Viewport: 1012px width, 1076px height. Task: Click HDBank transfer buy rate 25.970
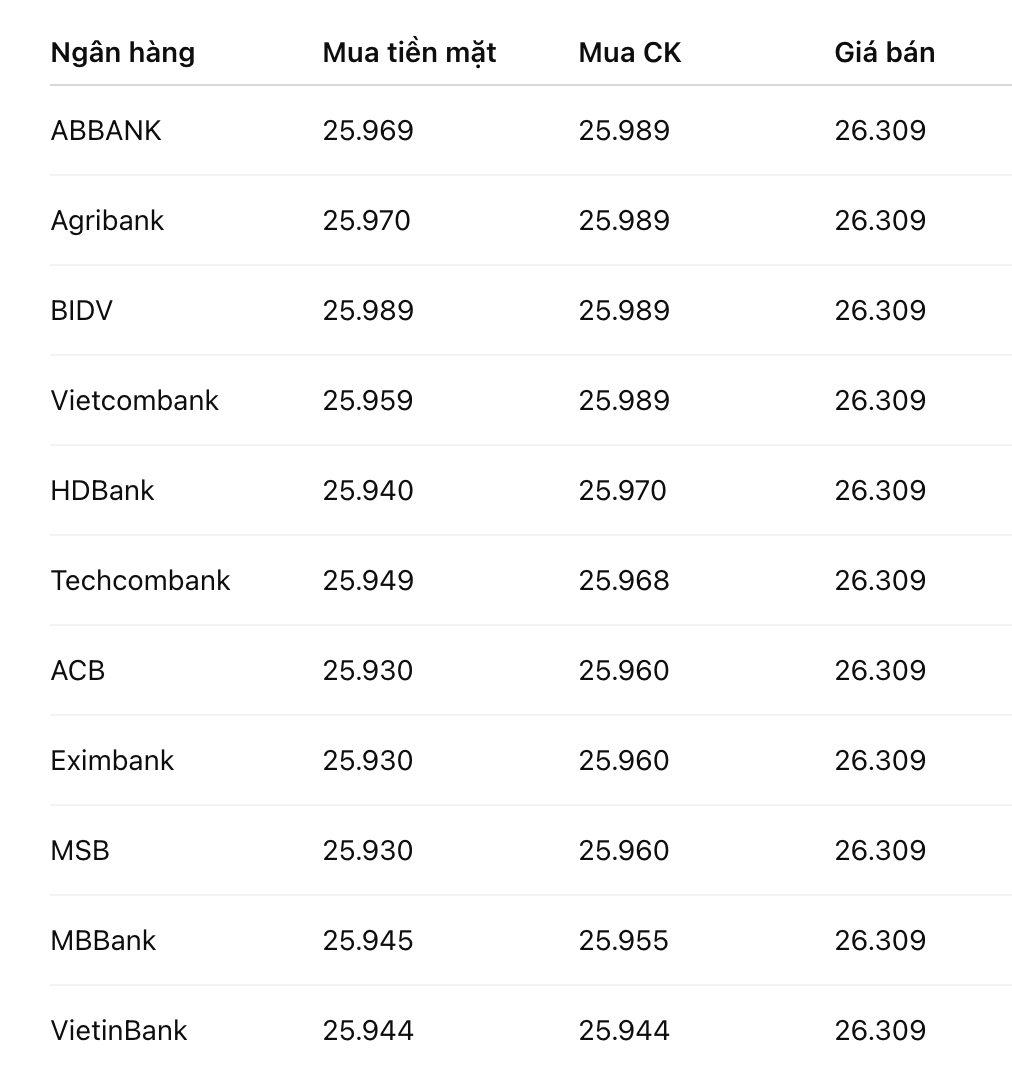pos(622,490)
